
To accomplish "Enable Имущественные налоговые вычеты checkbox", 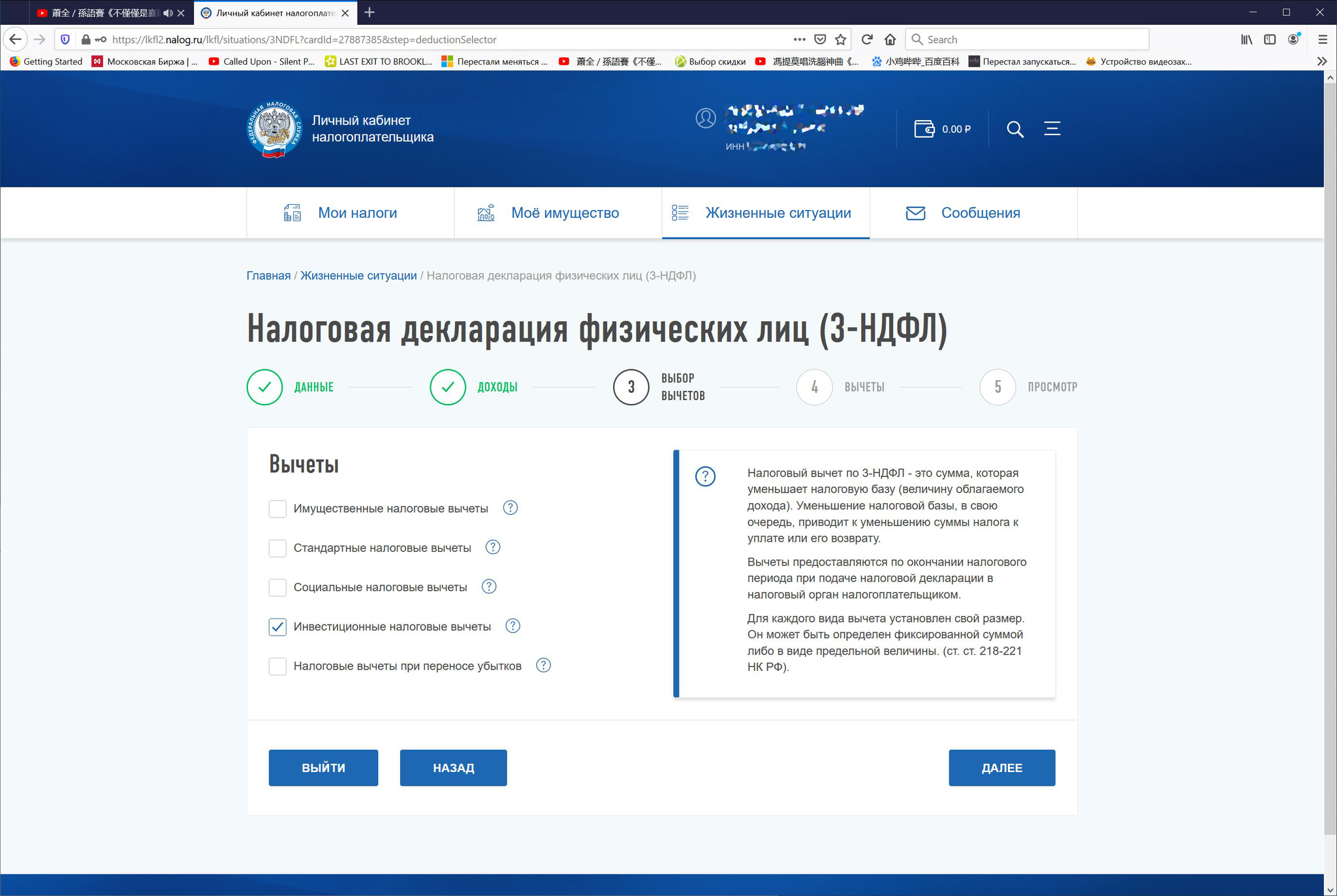I will click(278, 508).
